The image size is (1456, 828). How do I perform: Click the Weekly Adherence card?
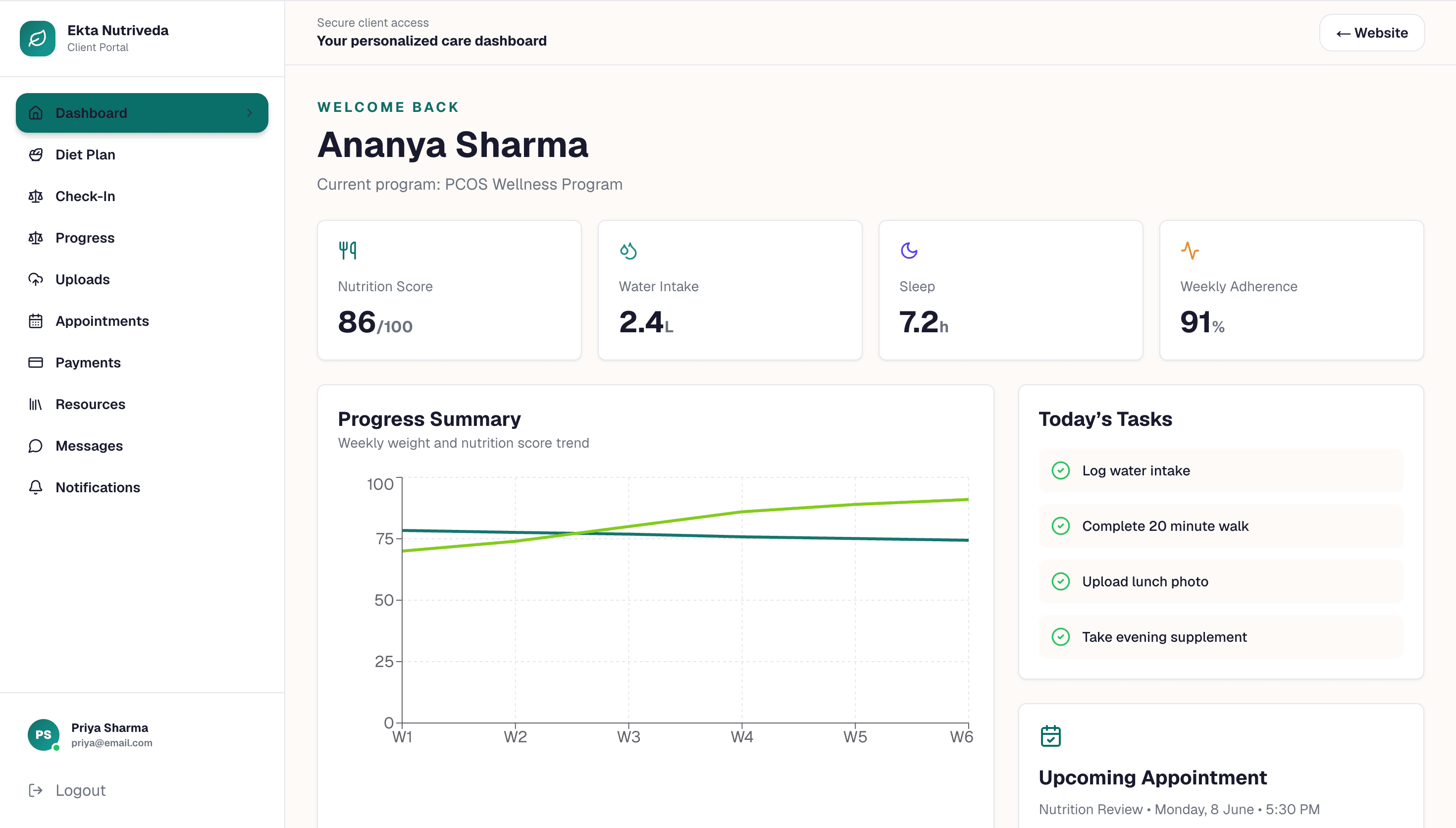click(x=1292, y=290)
